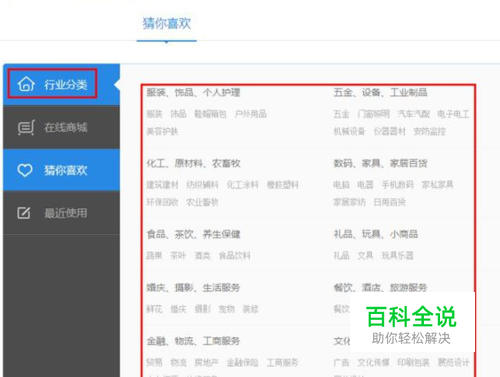
Task: Select the 建筑建材 subcategory link
Action: tap(162, 185)
